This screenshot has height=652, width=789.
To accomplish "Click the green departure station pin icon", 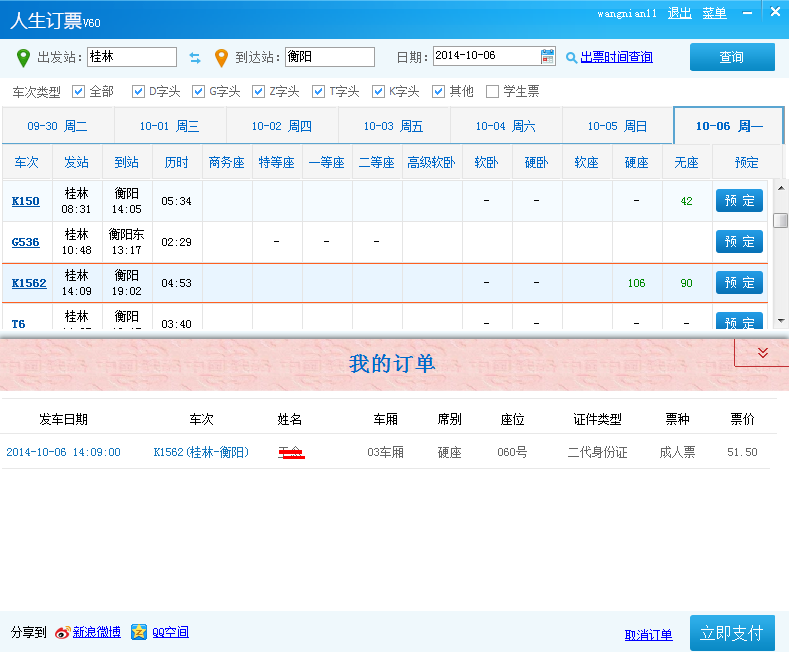I will pos(23,58).
